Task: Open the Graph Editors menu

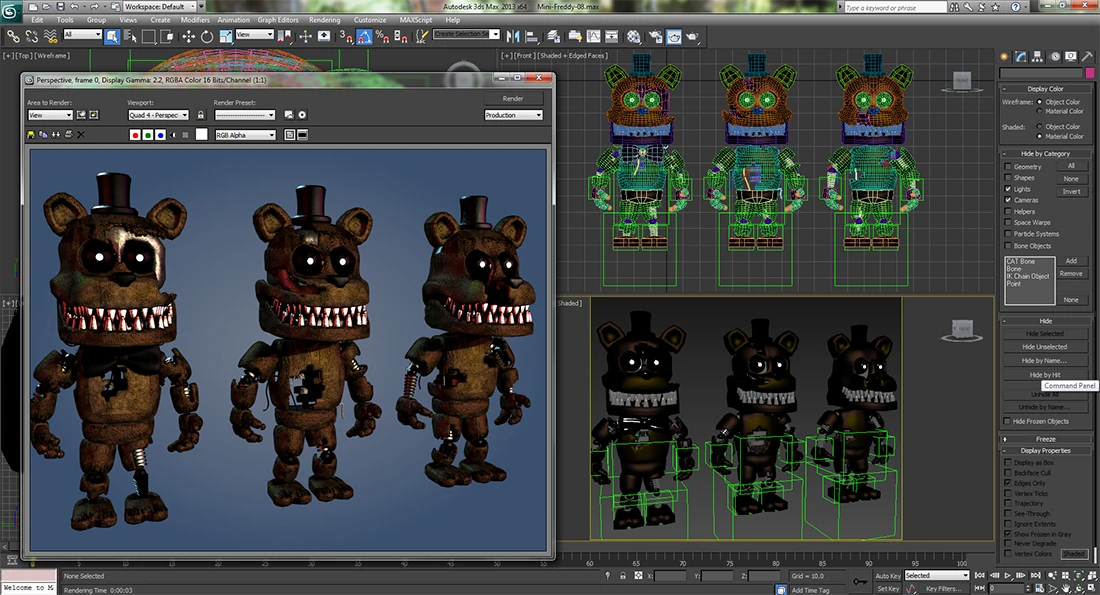Action: (x=279, y=19)
